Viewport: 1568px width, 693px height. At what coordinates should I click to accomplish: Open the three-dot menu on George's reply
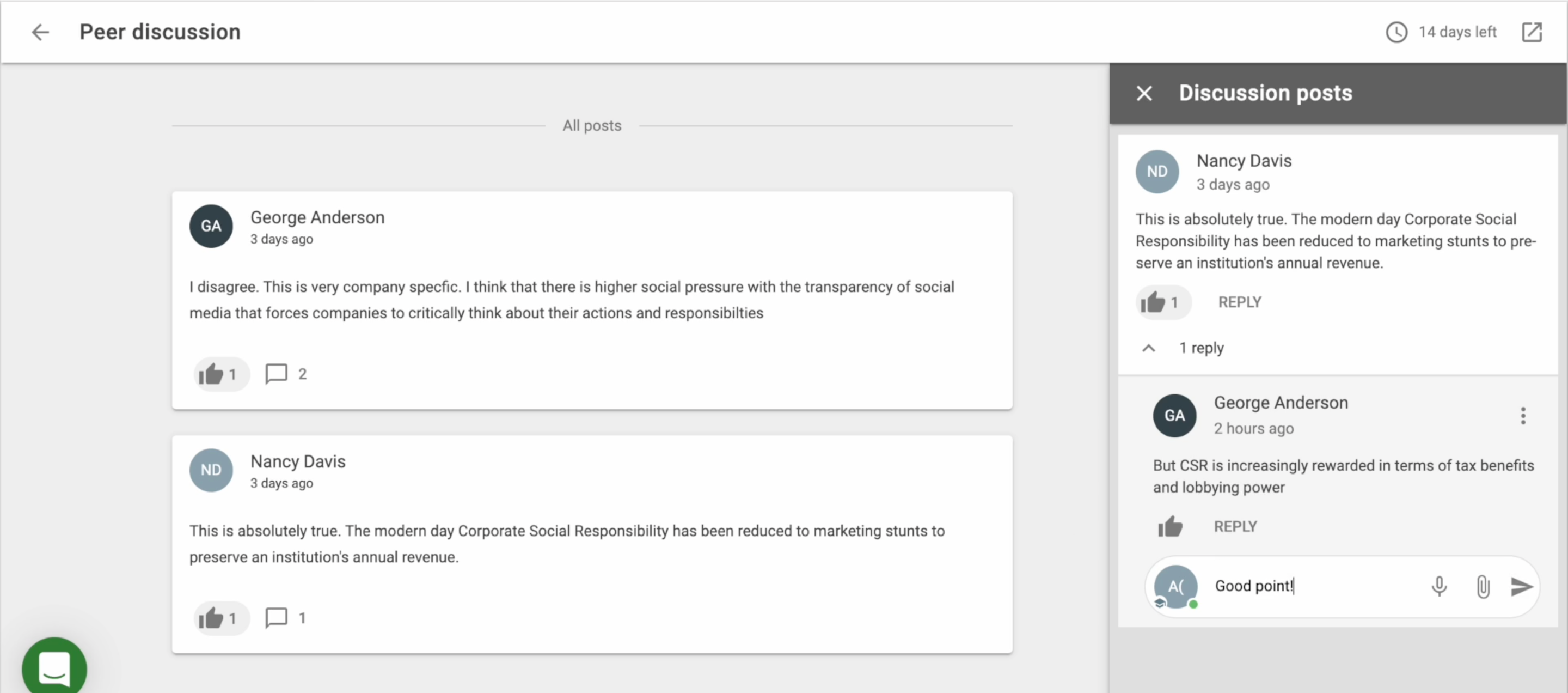(x=1522, y=416)
